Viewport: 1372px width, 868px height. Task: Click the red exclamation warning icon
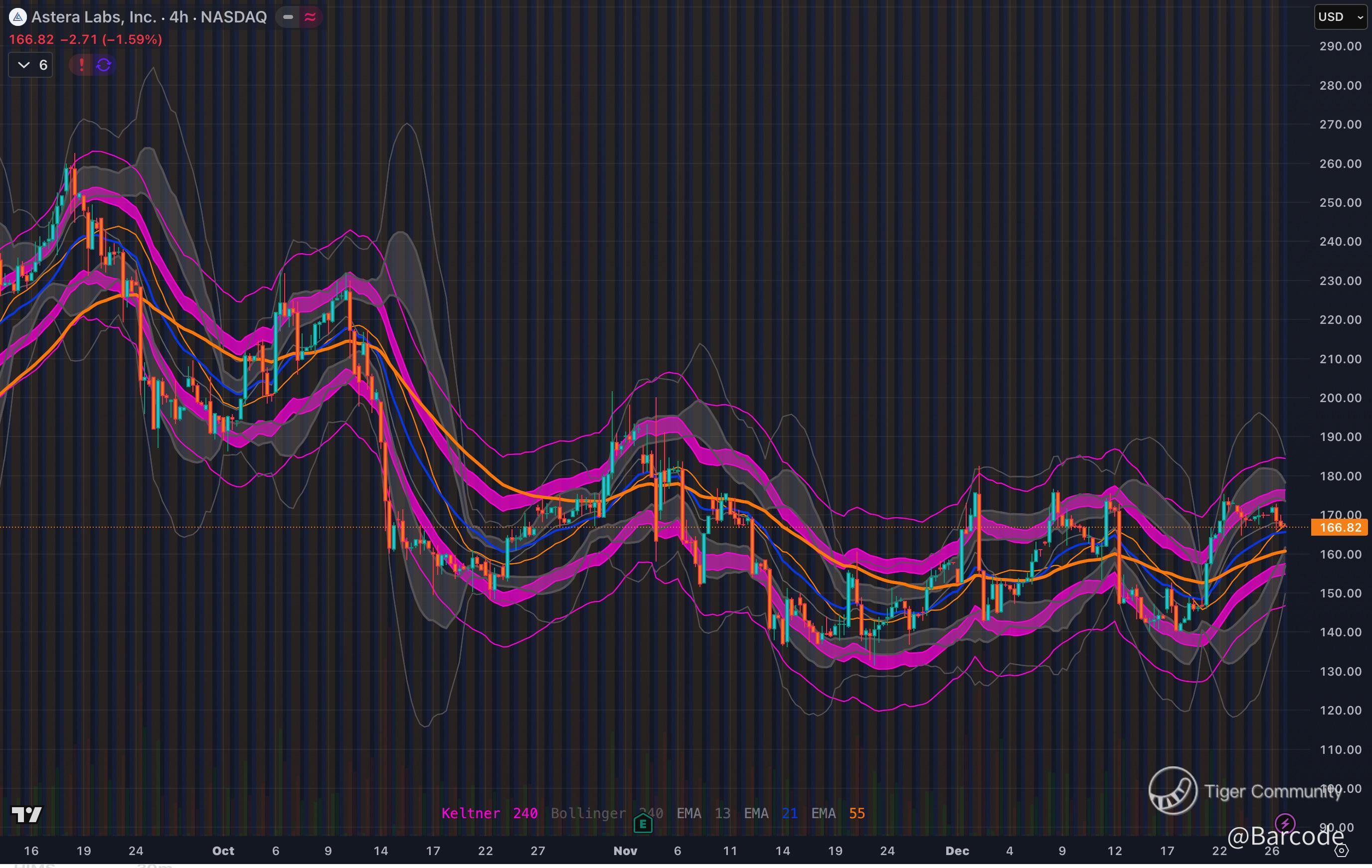click(x=81, y=65)
